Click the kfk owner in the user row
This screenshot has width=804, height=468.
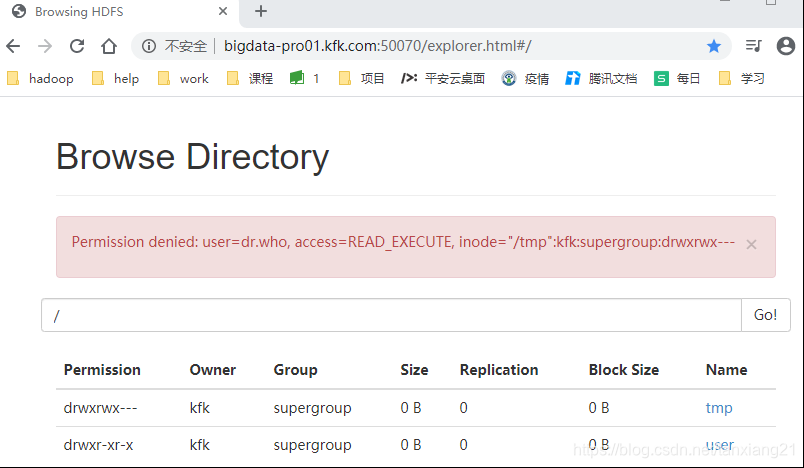click(x=199, y=445)
